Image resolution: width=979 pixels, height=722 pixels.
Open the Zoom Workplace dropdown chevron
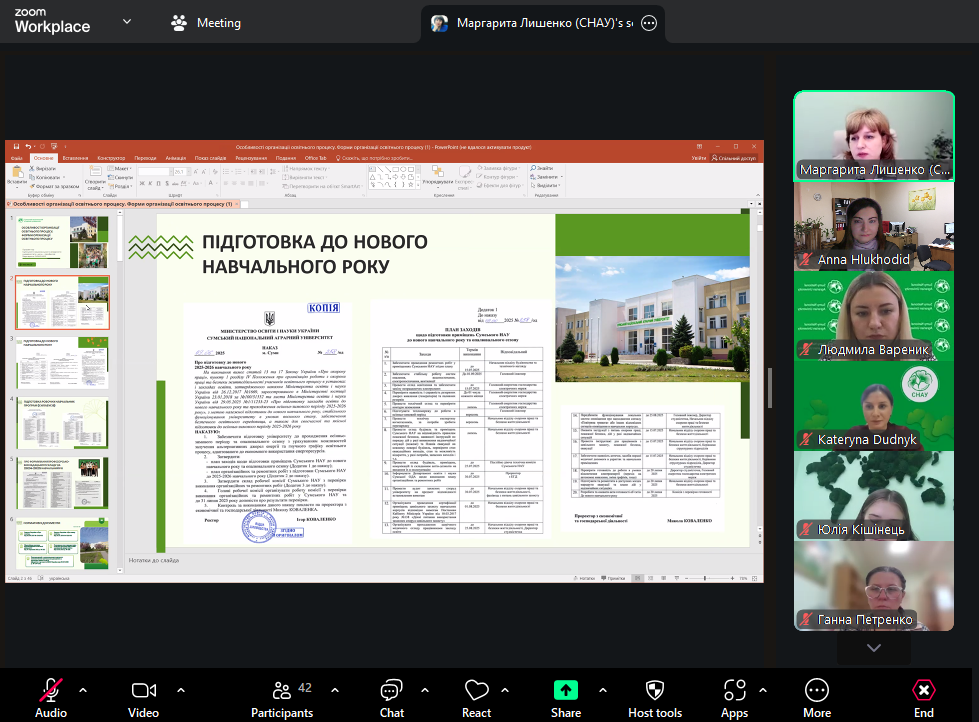(126, 21)
